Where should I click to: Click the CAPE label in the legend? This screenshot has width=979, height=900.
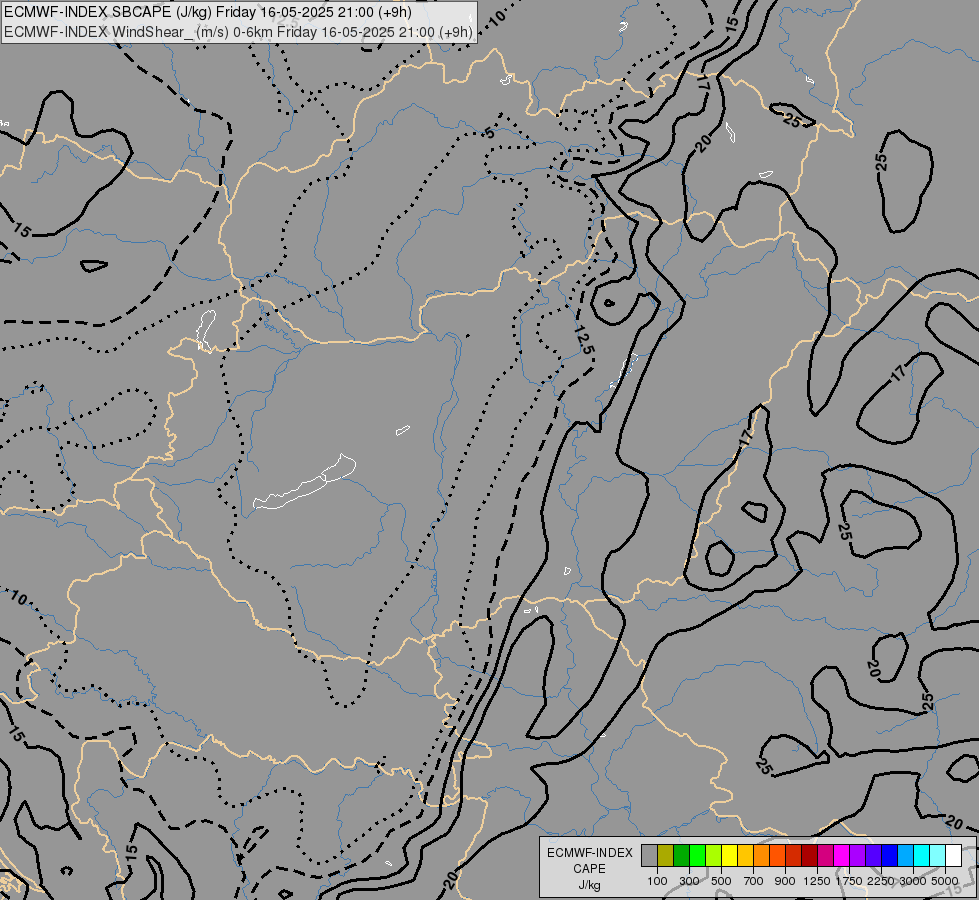point(589,869)
